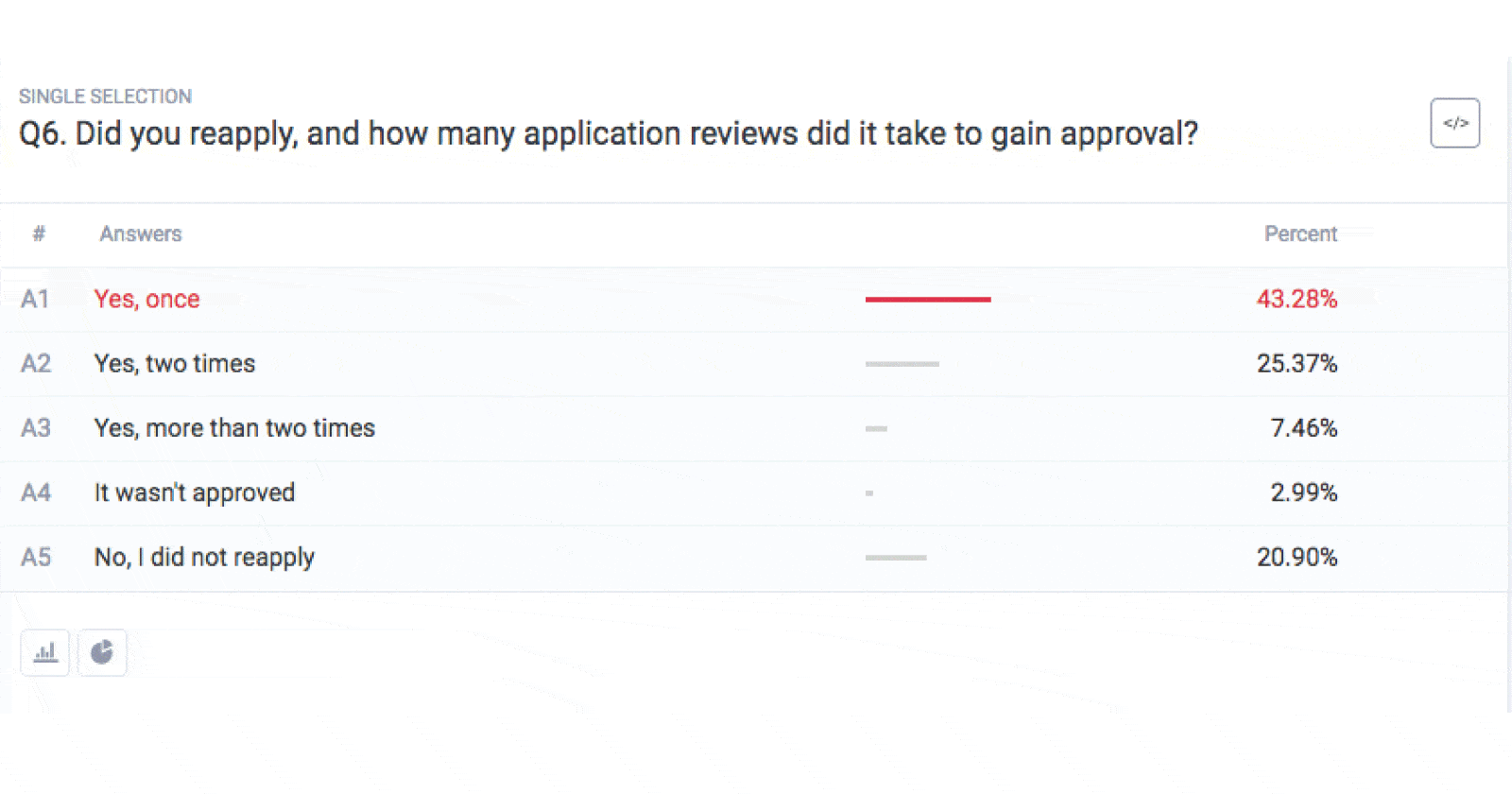This screenshot has height=794, width=1512.
Task: Click the SINGLE SELECTION label
Action: point(106,95)
